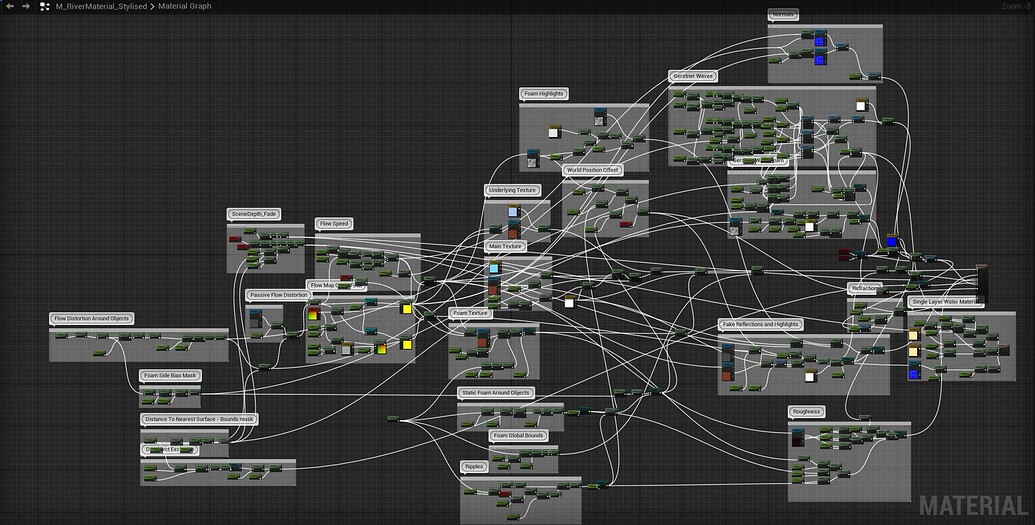Select lower yellow node in Flow Map group
Screen dimensions: 1035x525
point(407,344)
